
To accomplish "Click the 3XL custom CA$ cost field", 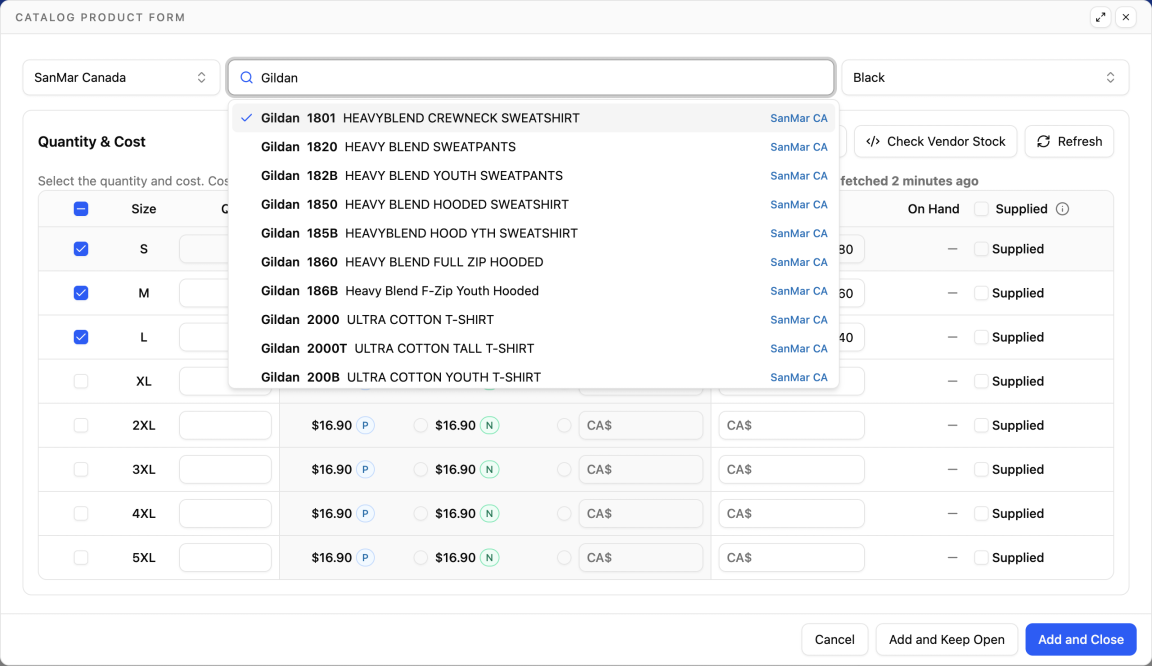I will coord(641,469).
